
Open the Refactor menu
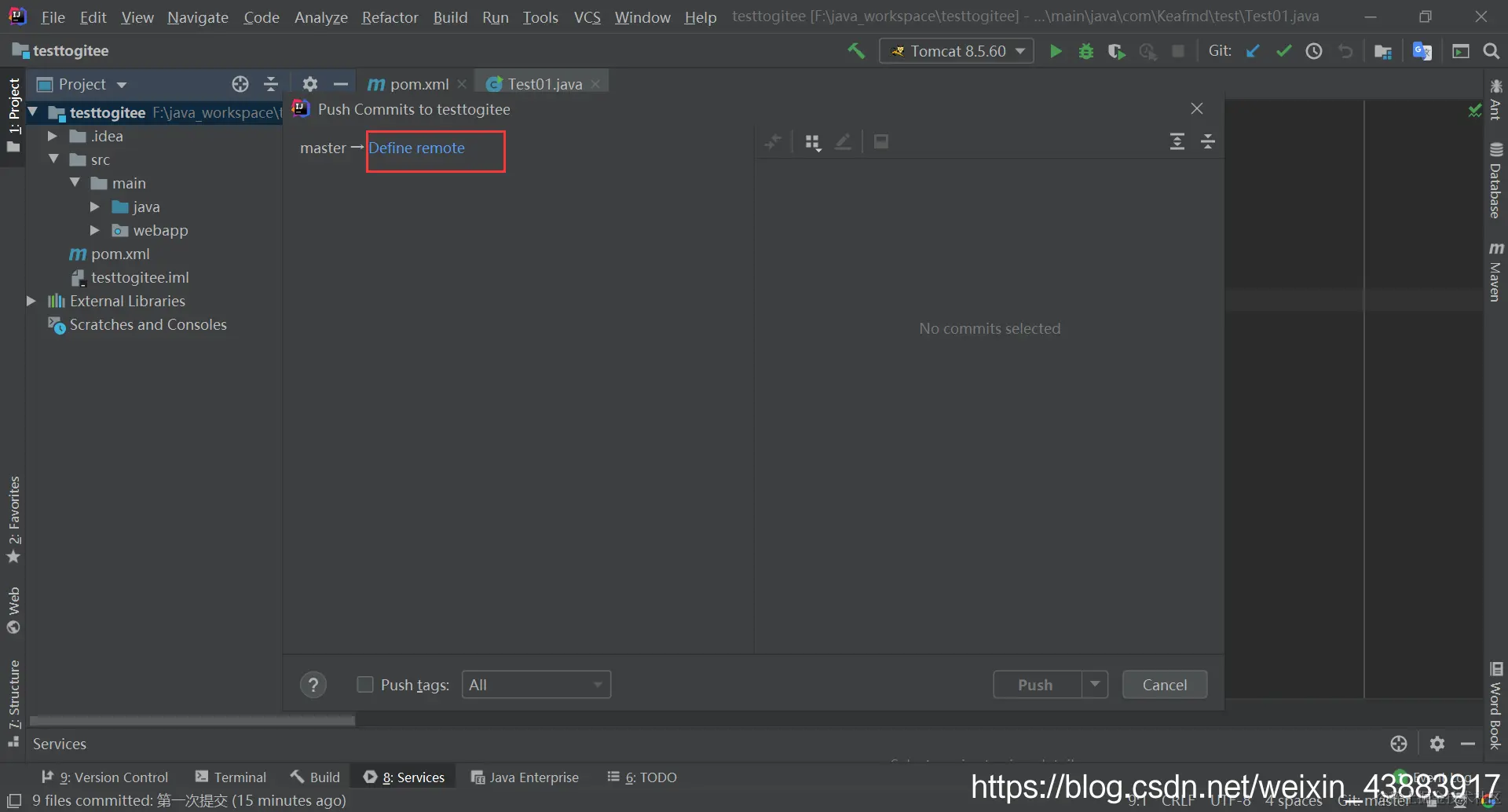[x=390, y=16]
